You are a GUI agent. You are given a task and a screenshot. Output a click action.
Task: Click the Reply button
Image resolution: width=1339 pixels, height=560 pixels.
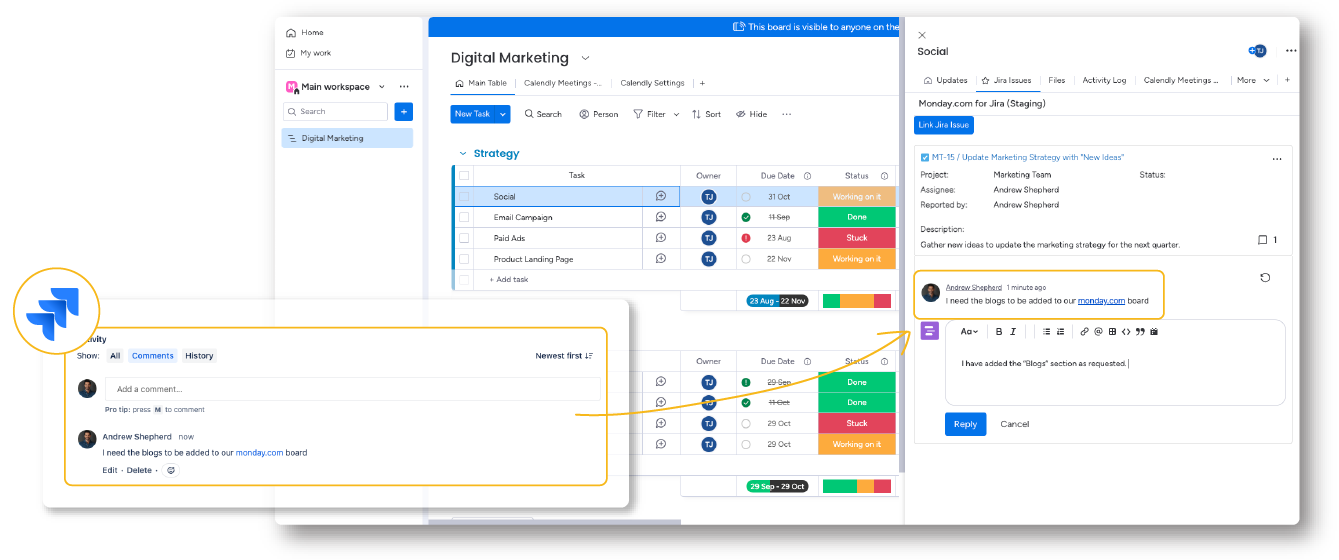point(965,424)
